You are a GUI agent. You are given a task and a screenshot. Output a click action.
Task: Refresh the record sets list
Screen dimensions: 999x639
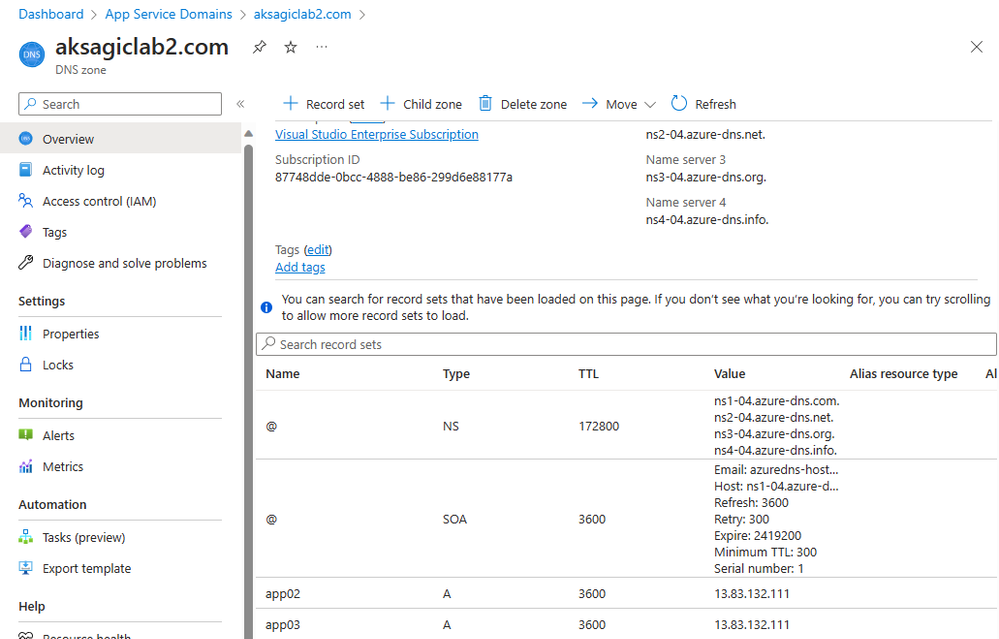tap(704, 104)
